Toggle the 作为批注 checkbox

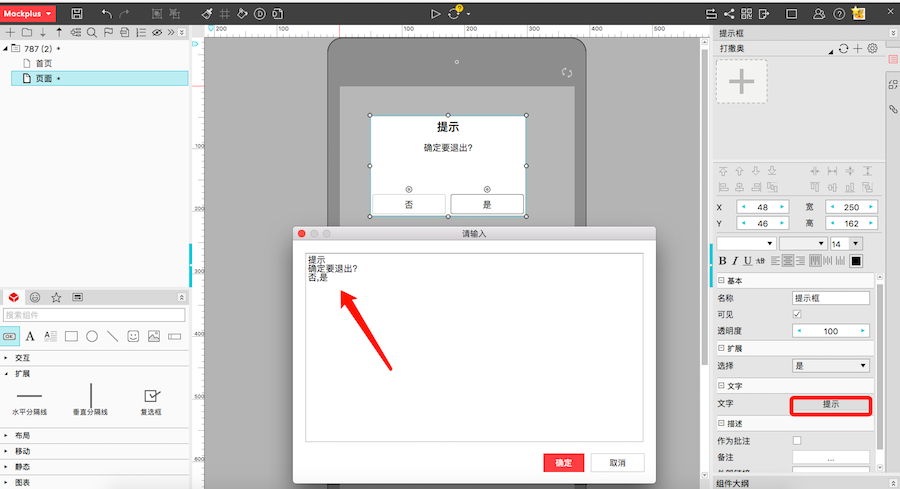[x=797, y=440]
